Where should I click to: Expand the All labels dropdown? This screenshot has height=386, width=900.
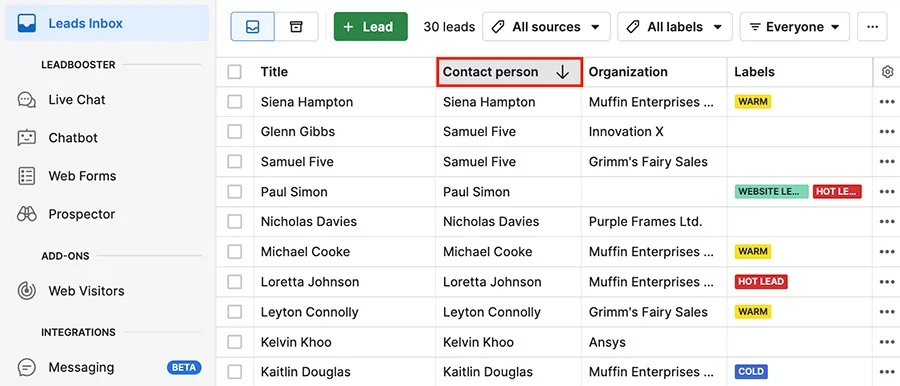coord(674,27)
